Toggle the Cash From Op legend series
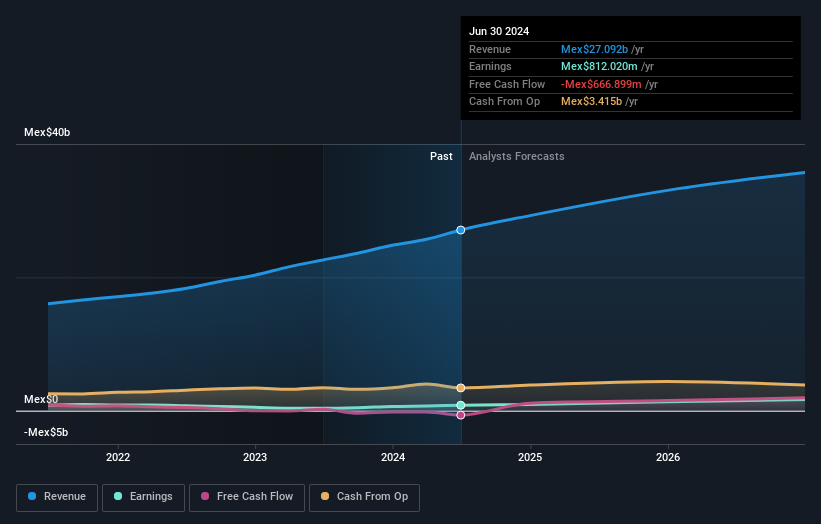This screenshot has width=821, height=524. pos(364,497)
